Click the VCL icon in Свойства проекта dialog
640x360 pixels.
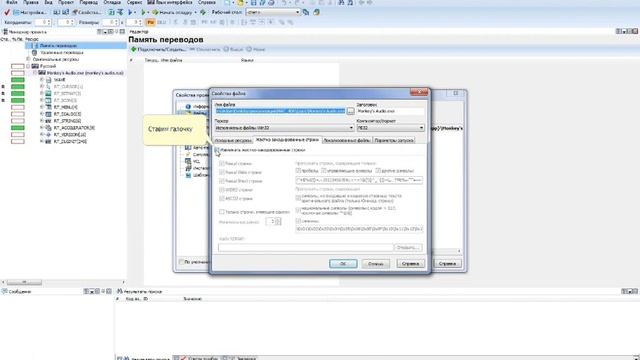pyautogui.click(x=188, y=161)
